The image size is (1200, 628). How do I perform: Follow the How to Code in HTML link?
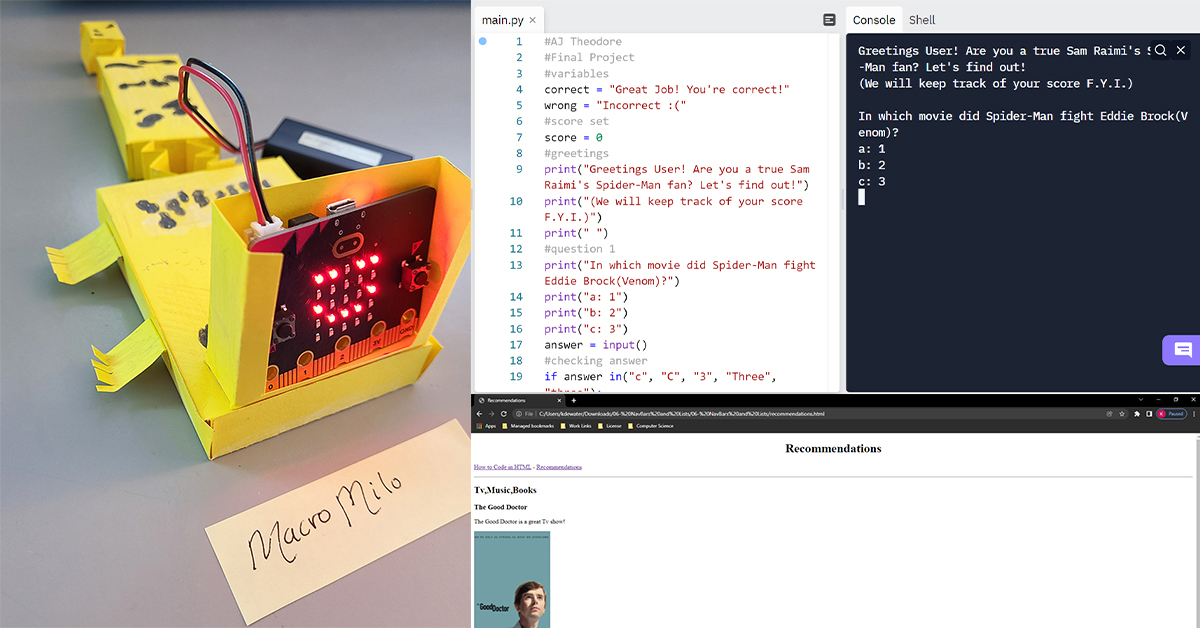pyautogui.click(x=502, y=467)
